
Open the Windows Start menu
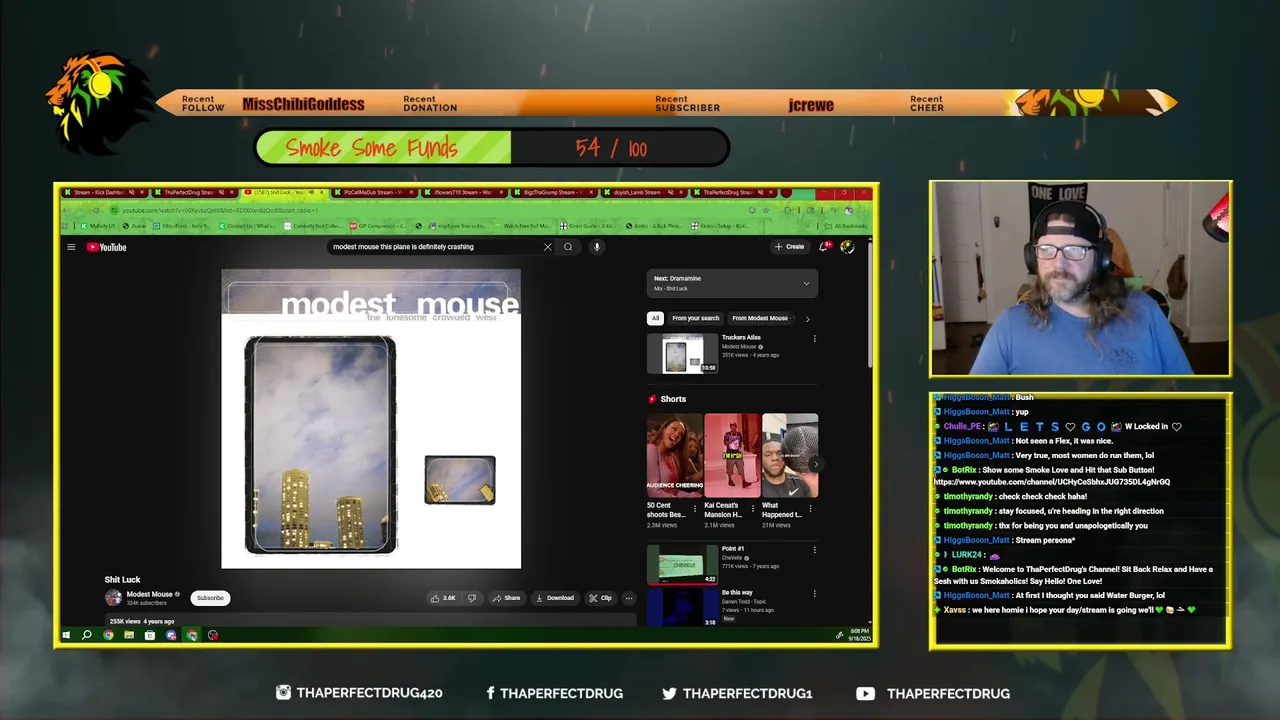coord(66,635)
